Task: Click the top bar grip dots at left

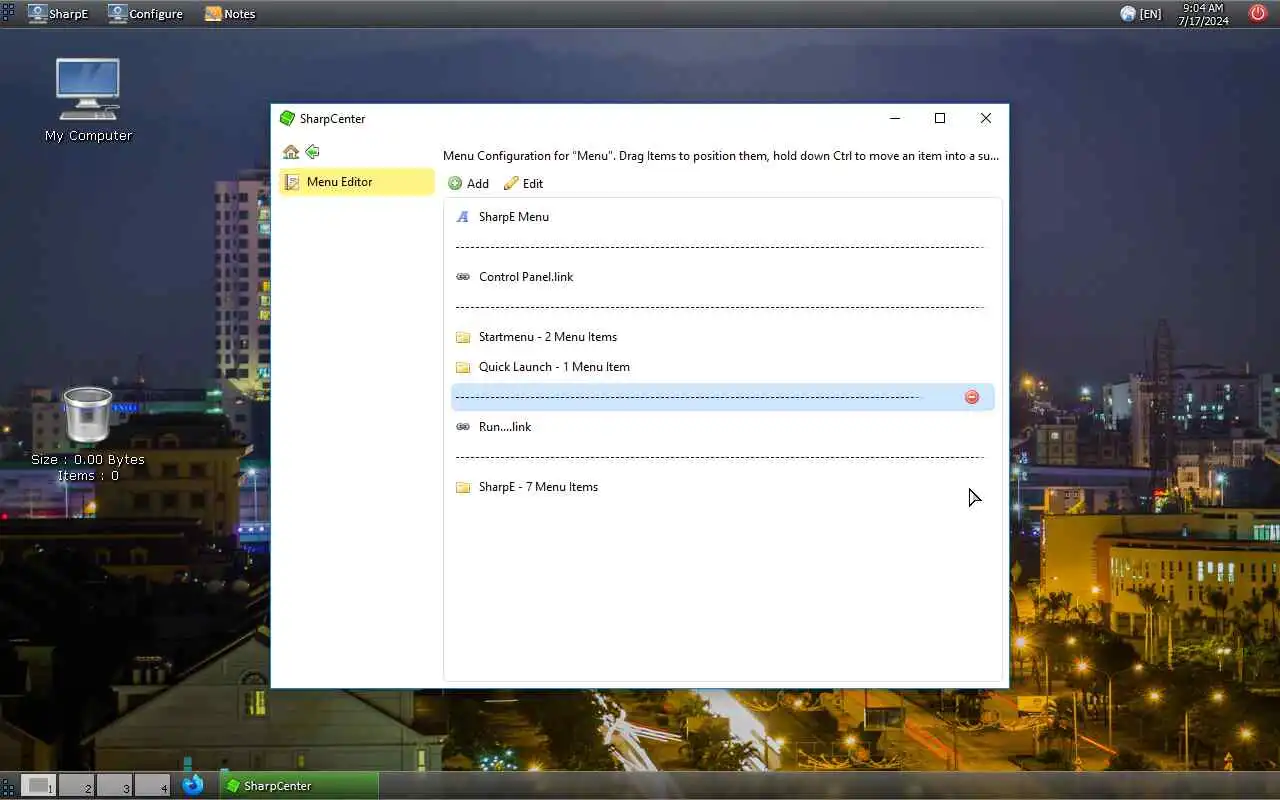Action: coord(8,13)
